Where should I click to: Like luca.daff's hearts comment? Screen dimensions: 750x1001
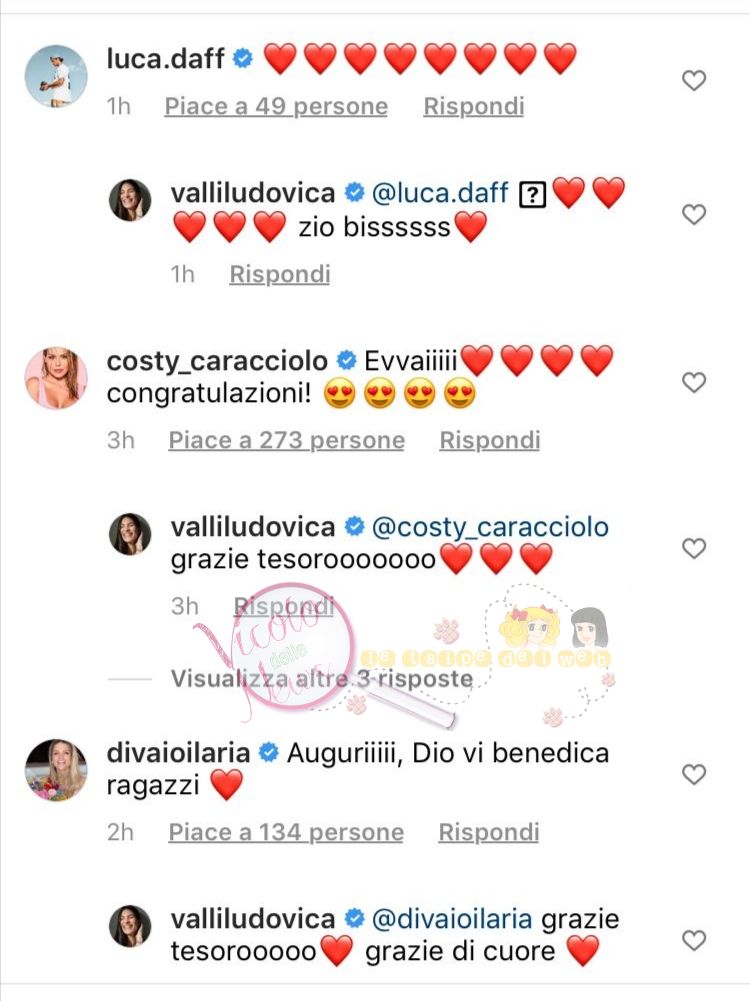click(694, 80)
